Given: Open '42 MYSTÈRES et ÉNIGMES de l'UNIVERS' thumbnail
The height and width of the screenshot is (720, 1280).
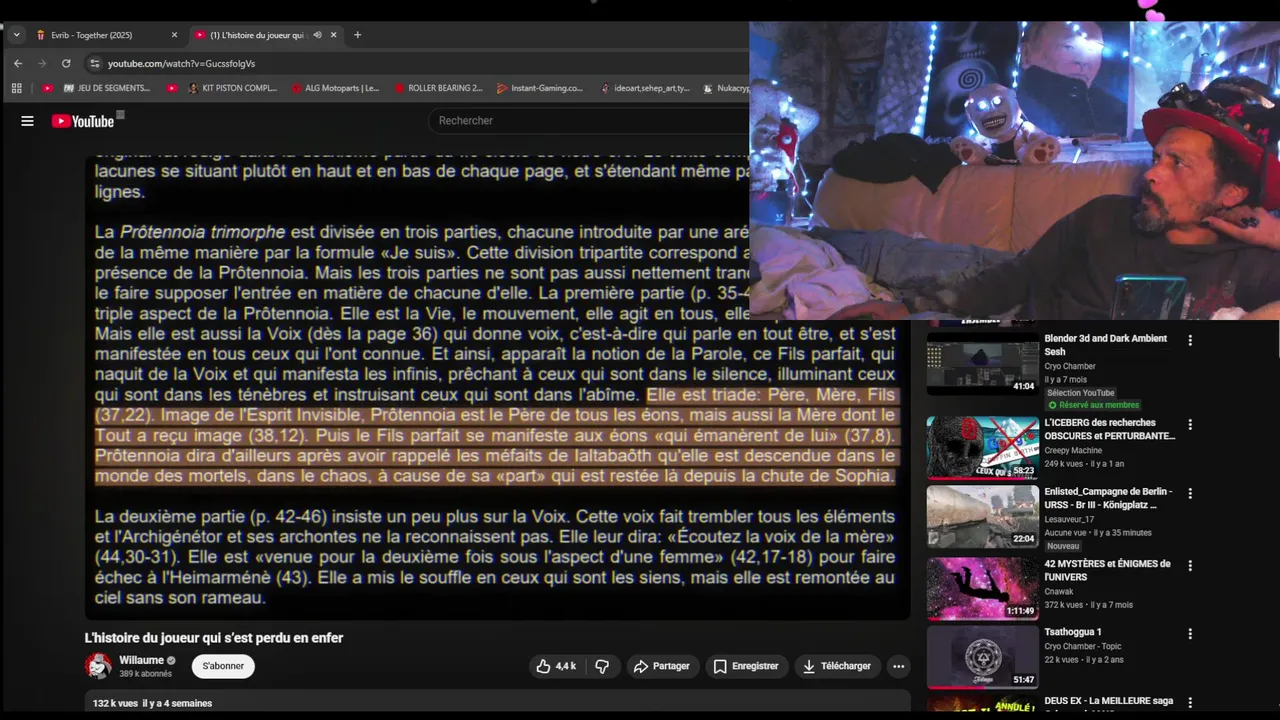Looking at the screenshot, I should point(982,588).
